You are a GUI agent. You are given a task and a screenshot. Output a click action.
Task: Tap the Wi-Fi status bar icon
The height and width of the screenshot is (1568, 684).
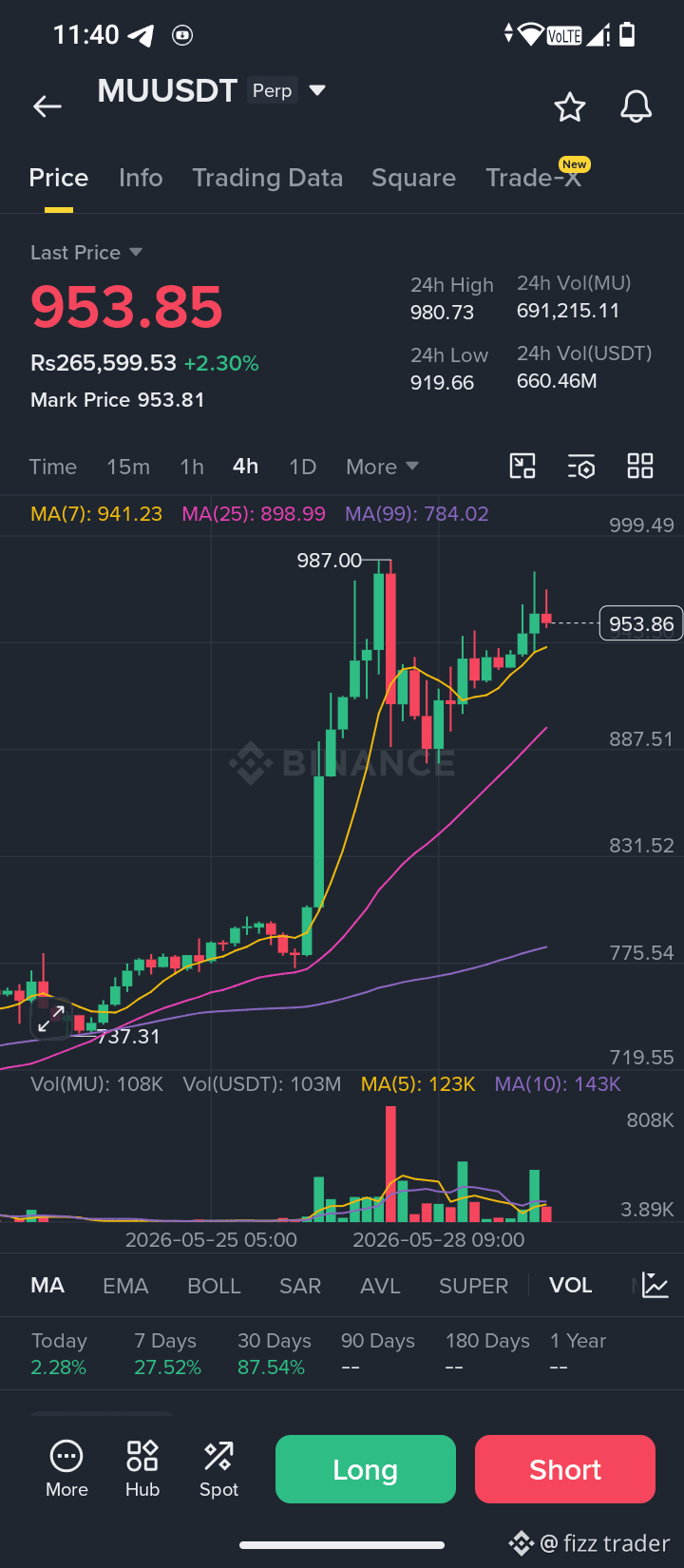(531, 35)
